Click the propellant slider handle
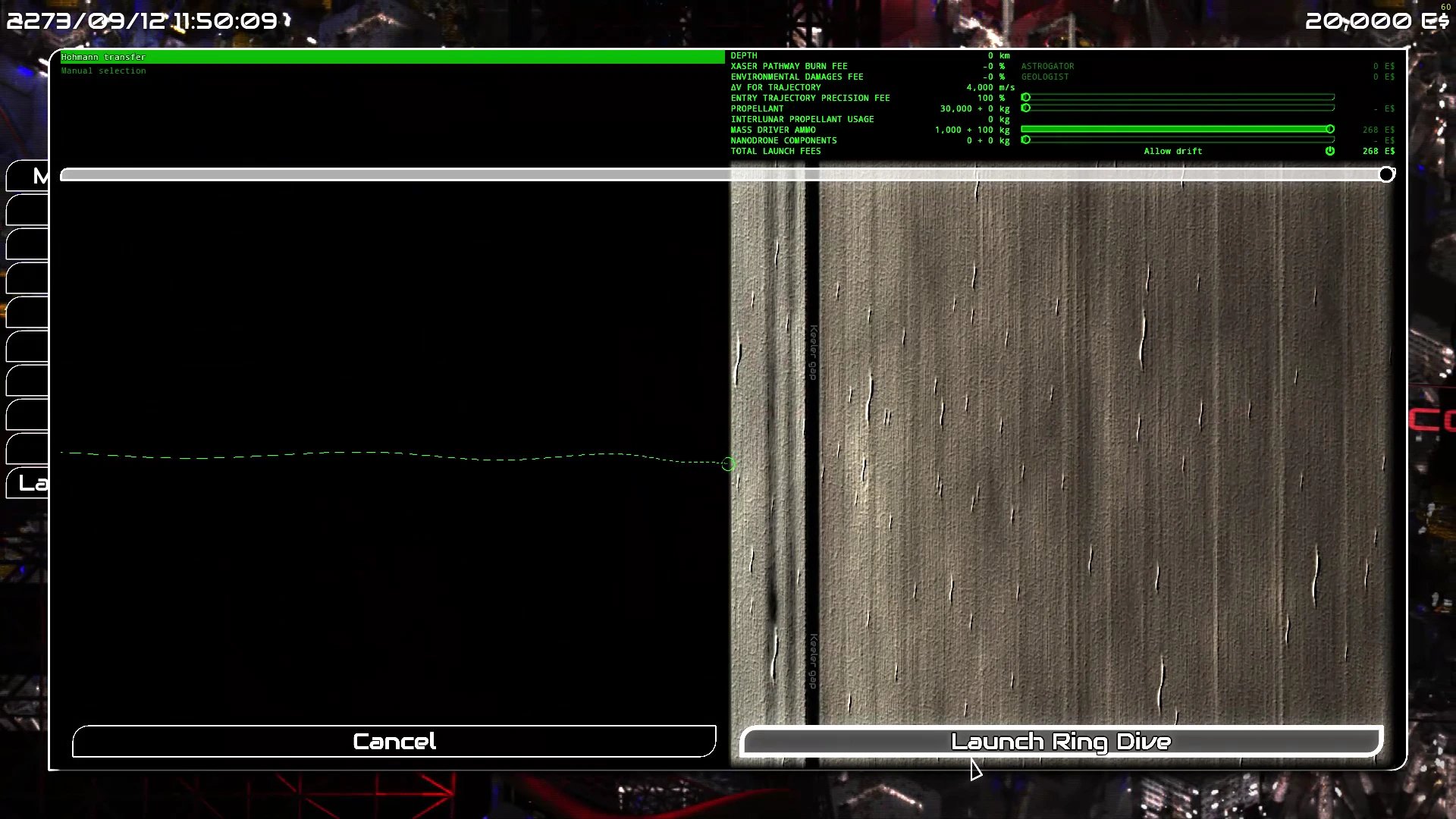The width and height of the screenshot is (1456, 819). coord(1026,108)
